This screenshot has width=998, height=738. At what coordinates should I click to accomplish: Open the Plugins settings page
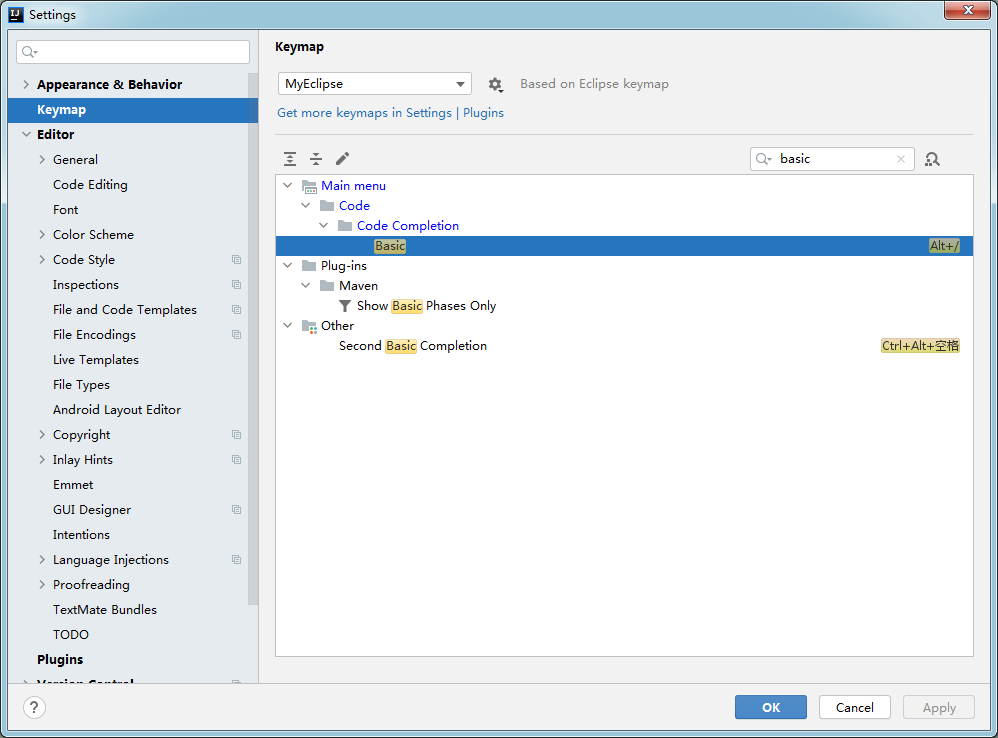click(x=60, y=660)
